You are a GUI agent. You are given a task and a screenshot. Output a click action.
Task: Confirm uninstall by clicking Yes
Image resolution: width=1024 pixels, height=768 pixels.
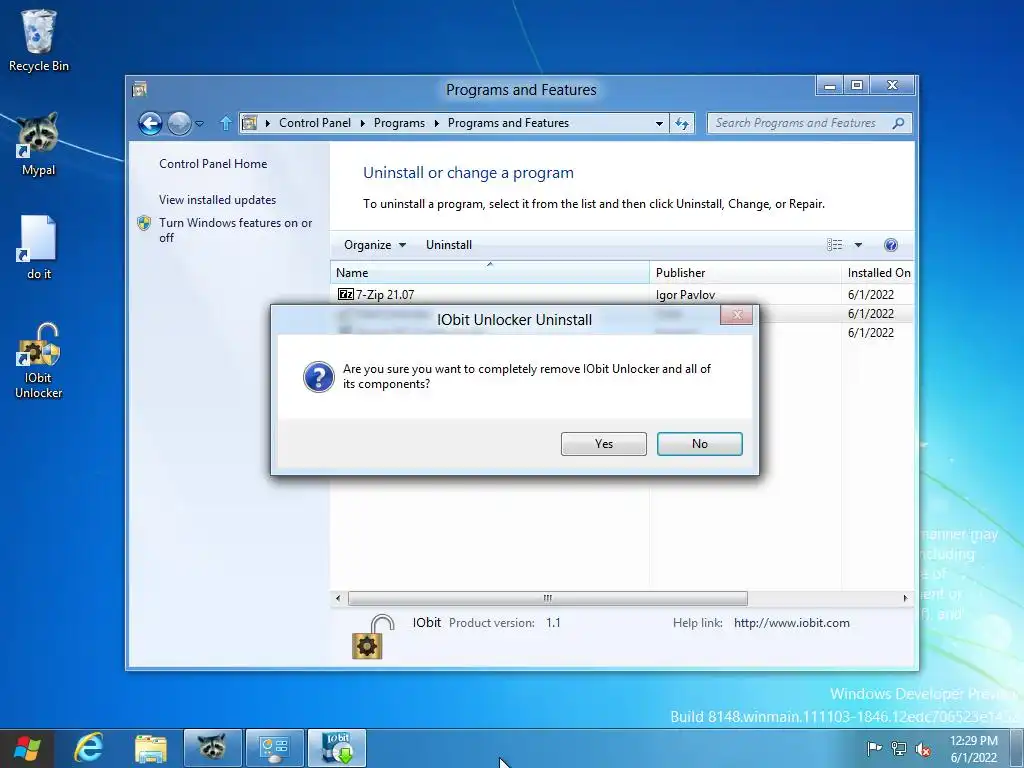point(603,443)
